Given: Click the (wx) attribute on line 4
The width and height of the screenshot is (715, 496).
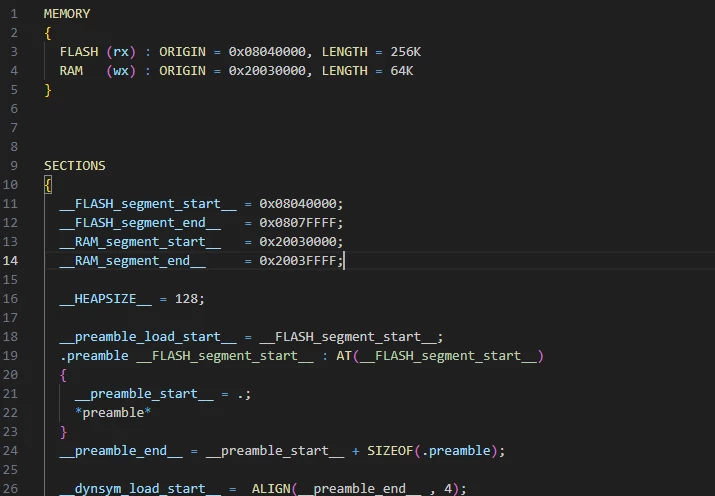Looking at the screenshot, I should (121, 71).
